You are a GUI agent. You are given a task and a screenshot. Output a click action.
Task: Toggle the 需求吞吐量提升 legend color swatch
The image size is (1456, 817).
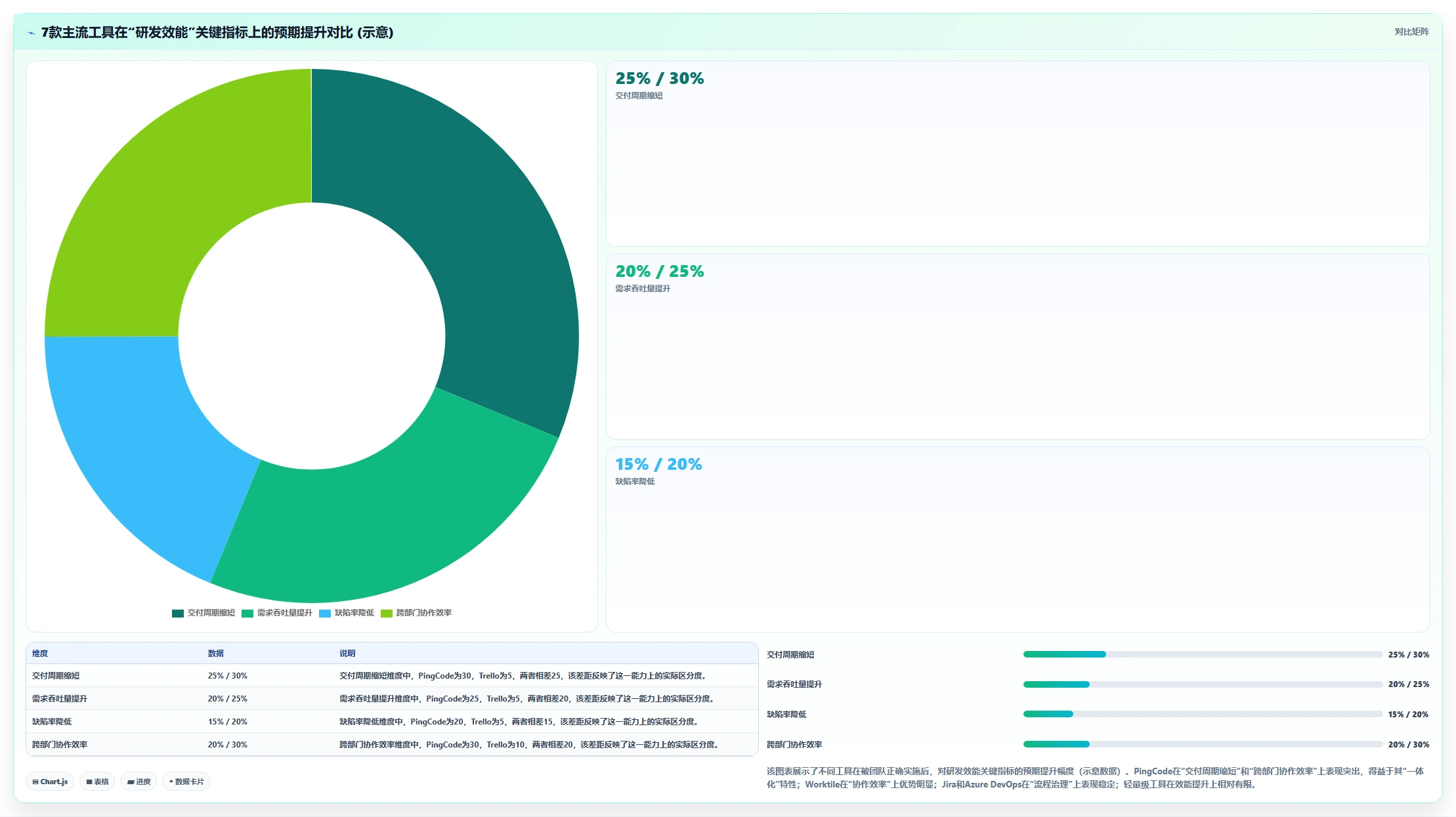pyautogui.click(x=247, y=613)
